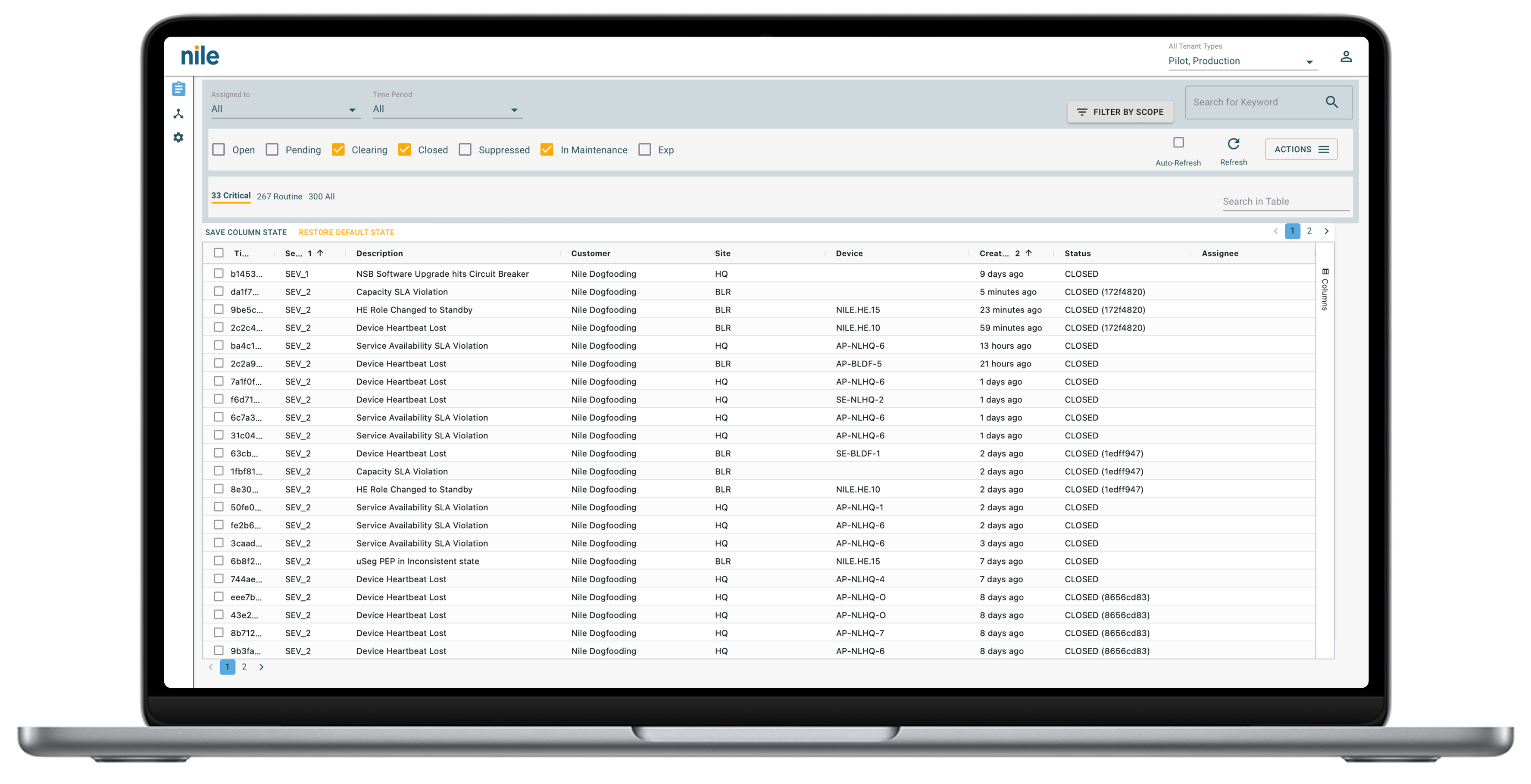1531x784 pixels.
Task: Click RESTORE DEFAULT STATE
Action: [x=347, y=232]
